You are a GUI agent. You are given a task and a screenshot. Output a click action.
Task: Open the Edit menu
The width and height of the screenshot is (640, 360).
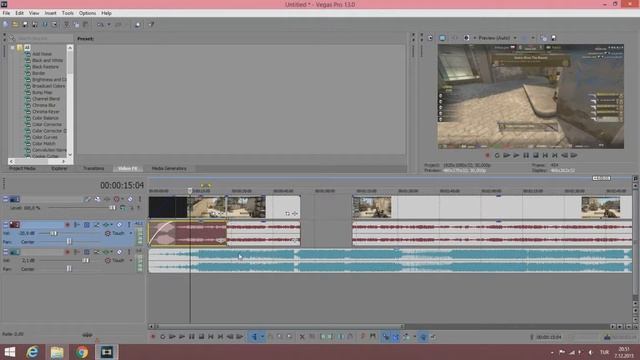tap(19, 13)
